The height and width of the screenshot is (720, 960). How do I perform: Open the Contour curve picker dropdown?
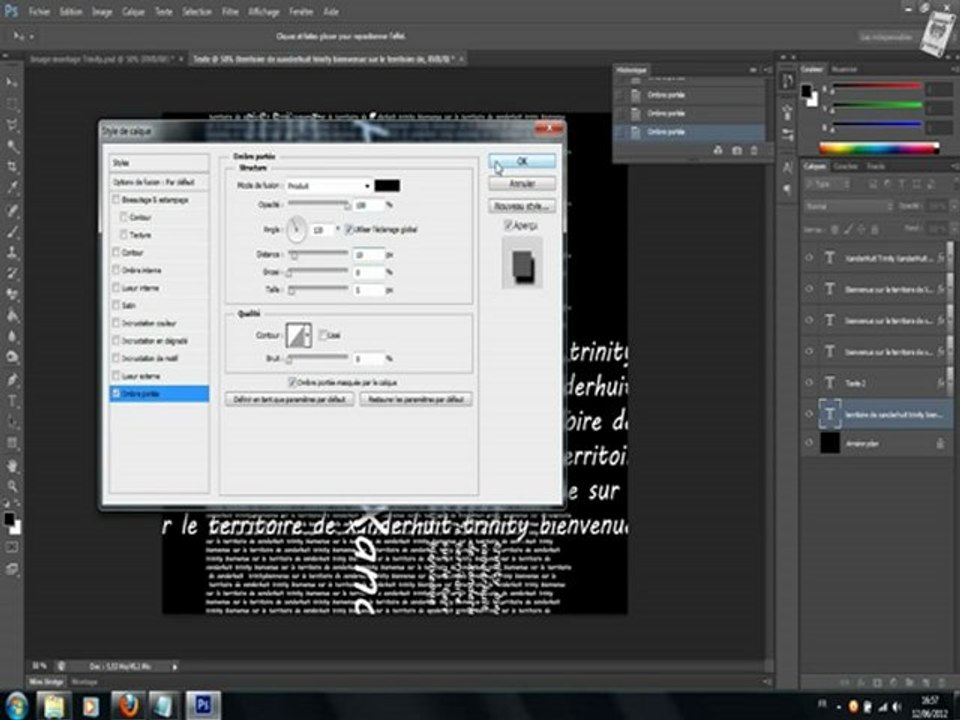click(x=307, y=335)
